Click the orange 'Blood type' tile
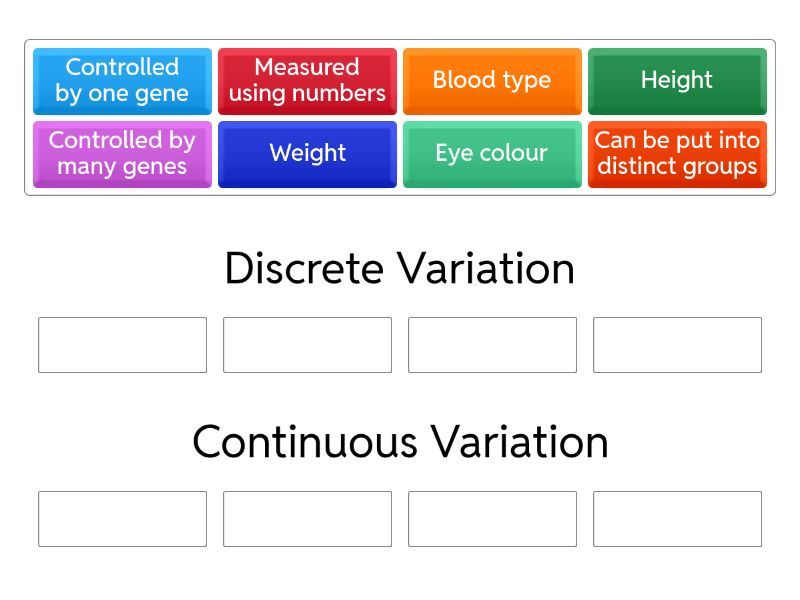 pos(492,81)
